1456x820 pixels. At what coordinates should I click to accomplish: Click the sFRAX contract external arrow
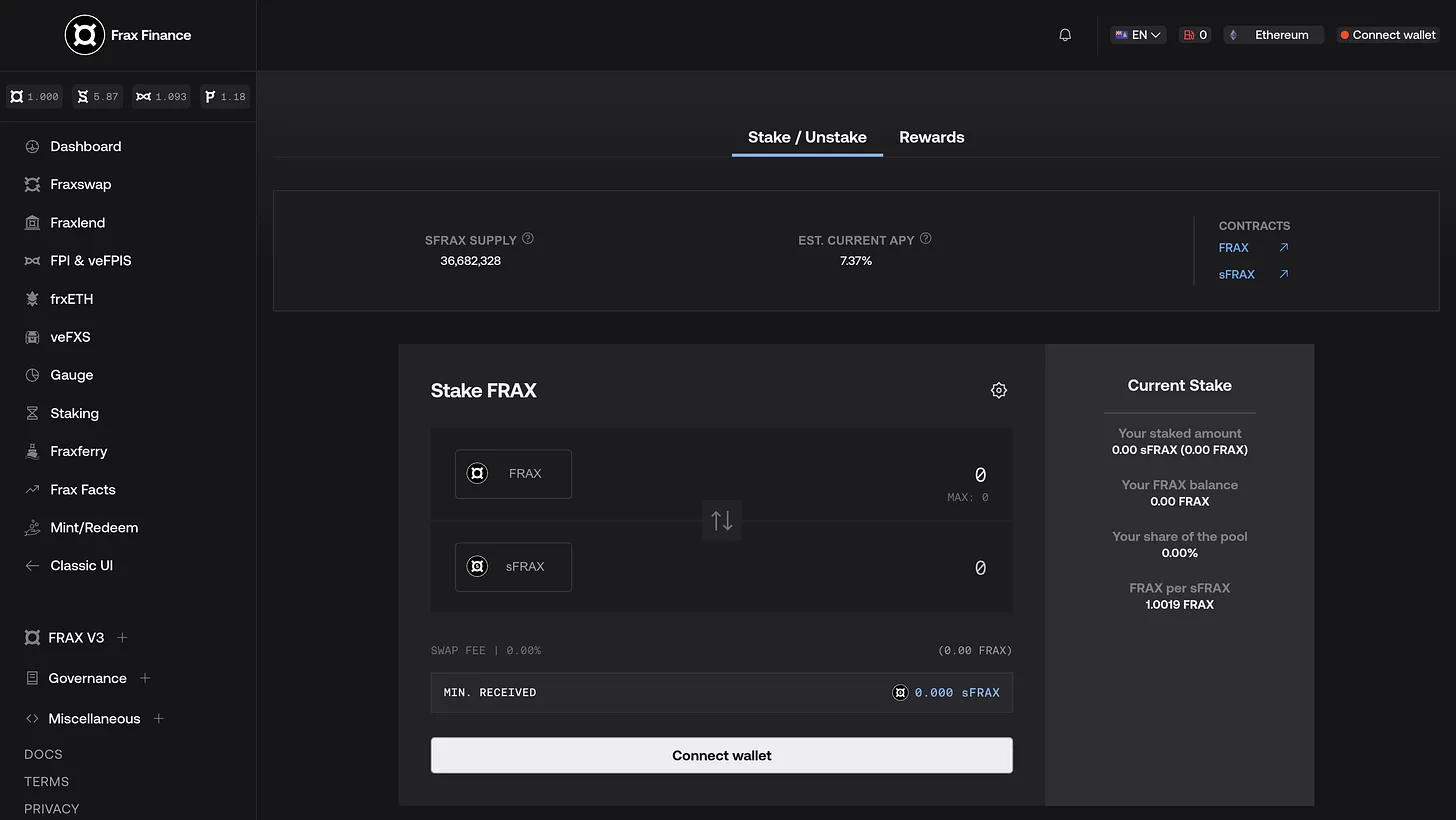1284,274
